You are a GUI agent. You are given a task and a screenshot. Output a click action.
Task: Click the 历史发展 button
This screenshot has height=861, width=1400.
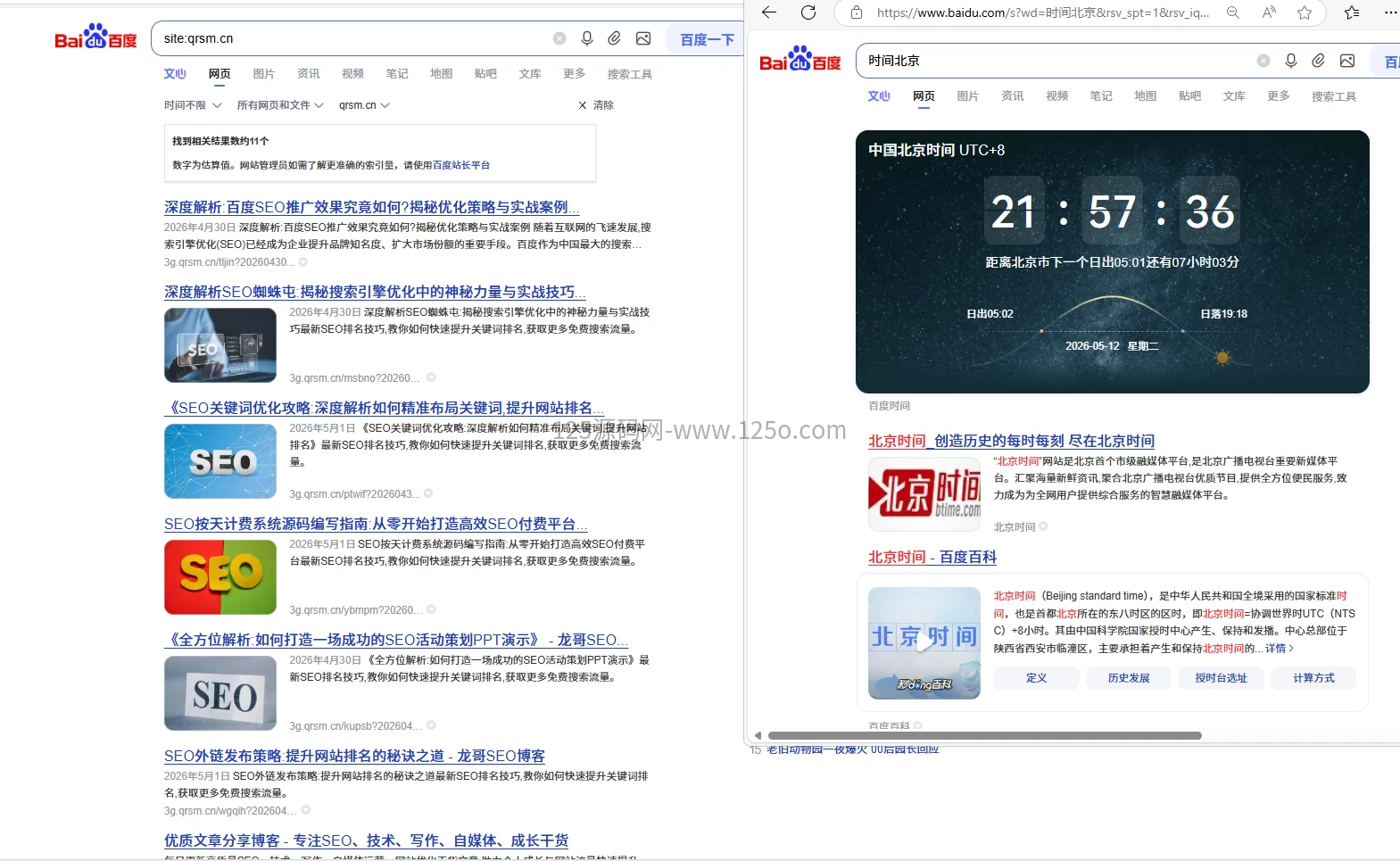tap(1129, 678)
